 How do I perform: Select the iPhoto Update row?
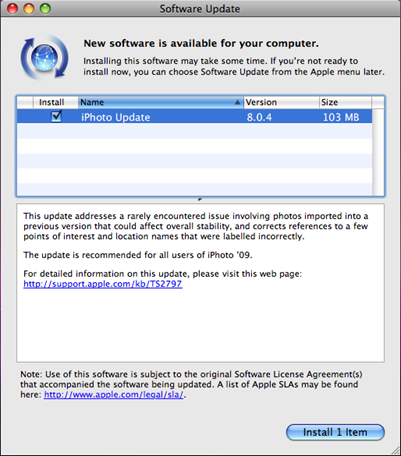click(x=195, y=117)
